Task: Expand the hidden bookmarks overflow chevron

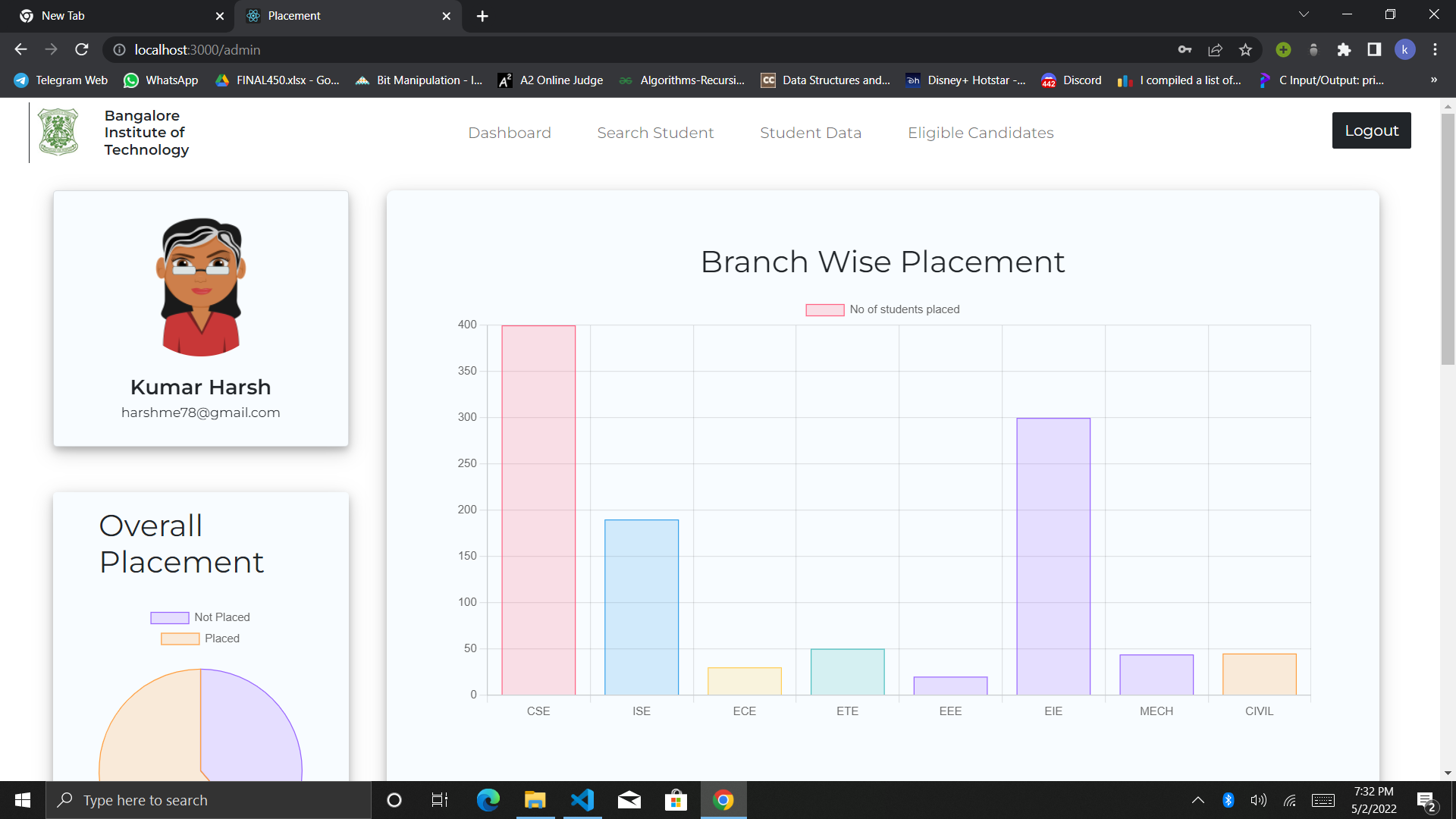Action: (x=1433, y=80)
